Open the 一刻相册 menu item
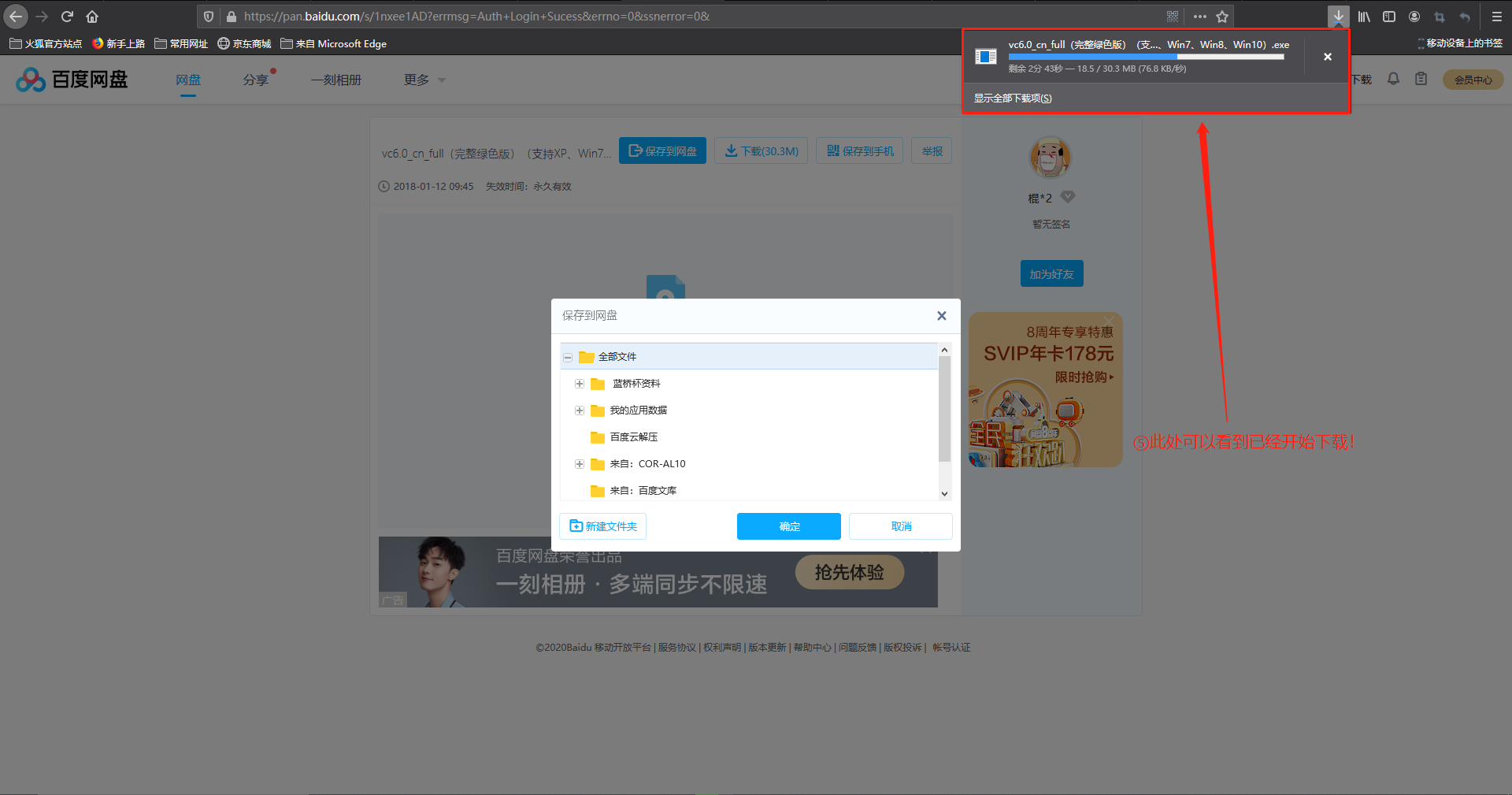Image resolution: width=1512 pixels, height=795 pixels. tap(336, 80)
